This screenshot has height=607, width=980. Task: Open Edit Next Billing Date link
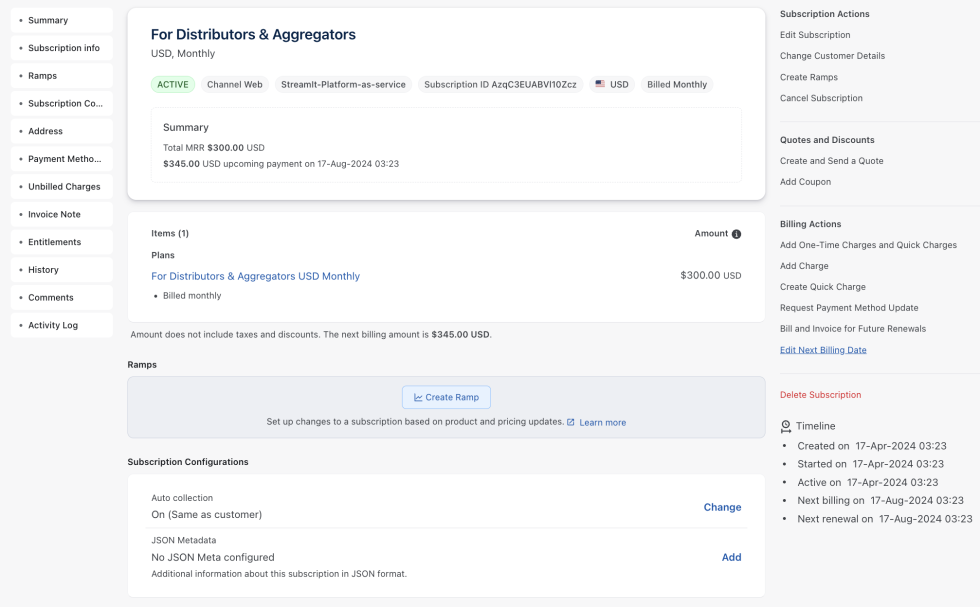[823, 350]
